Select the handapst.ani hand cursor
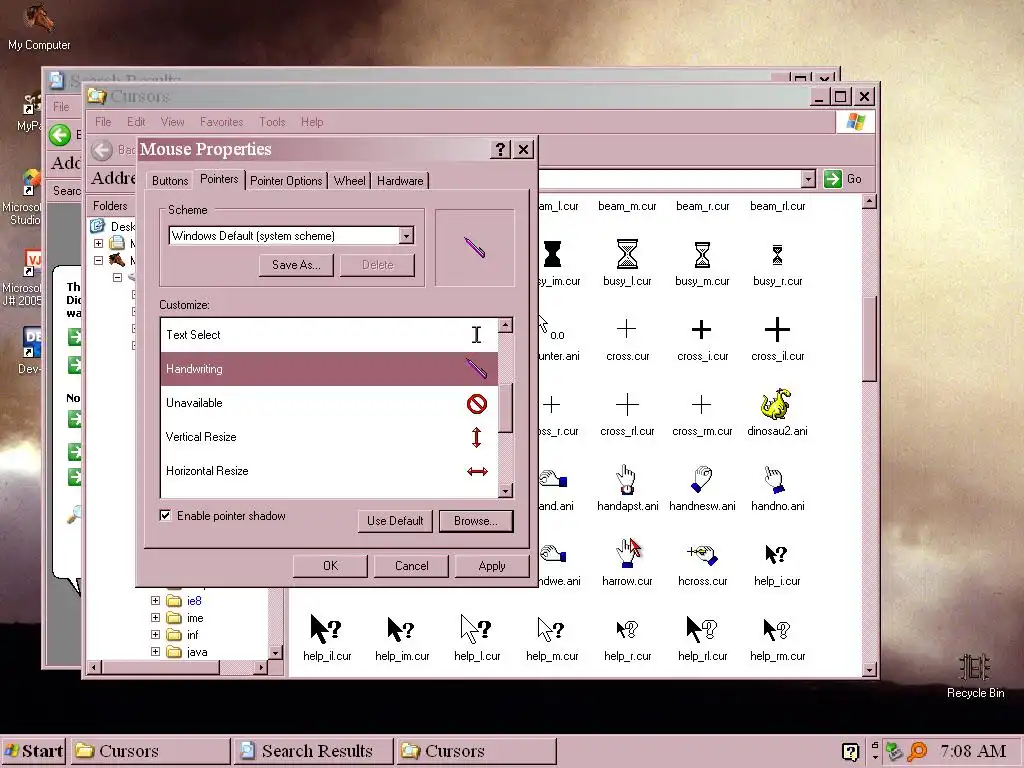The image size is (1024, 768). 626,479
